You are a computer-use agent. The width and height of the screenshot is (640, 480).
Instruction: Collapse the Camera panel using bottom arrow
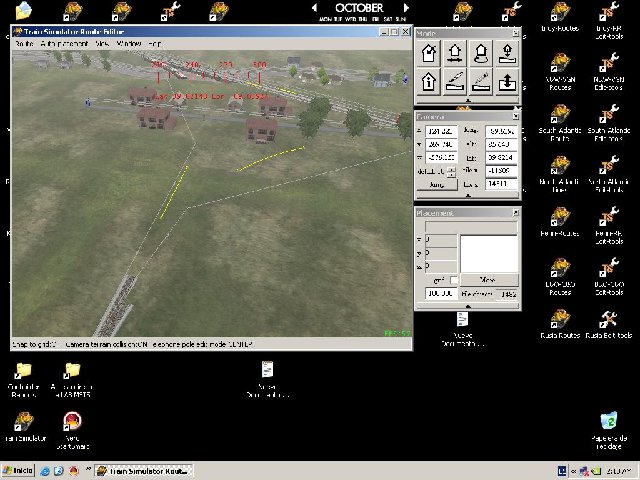tap(468, 196)
